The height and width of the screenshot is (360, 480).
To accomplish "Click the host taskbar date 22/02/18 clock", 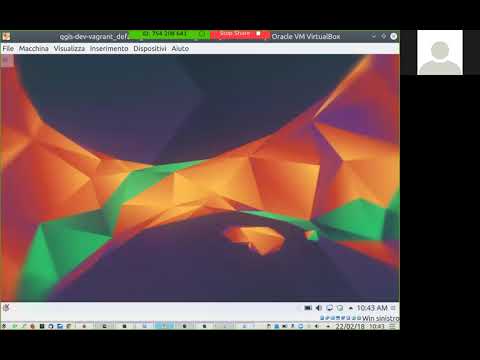I will (360, 326).
